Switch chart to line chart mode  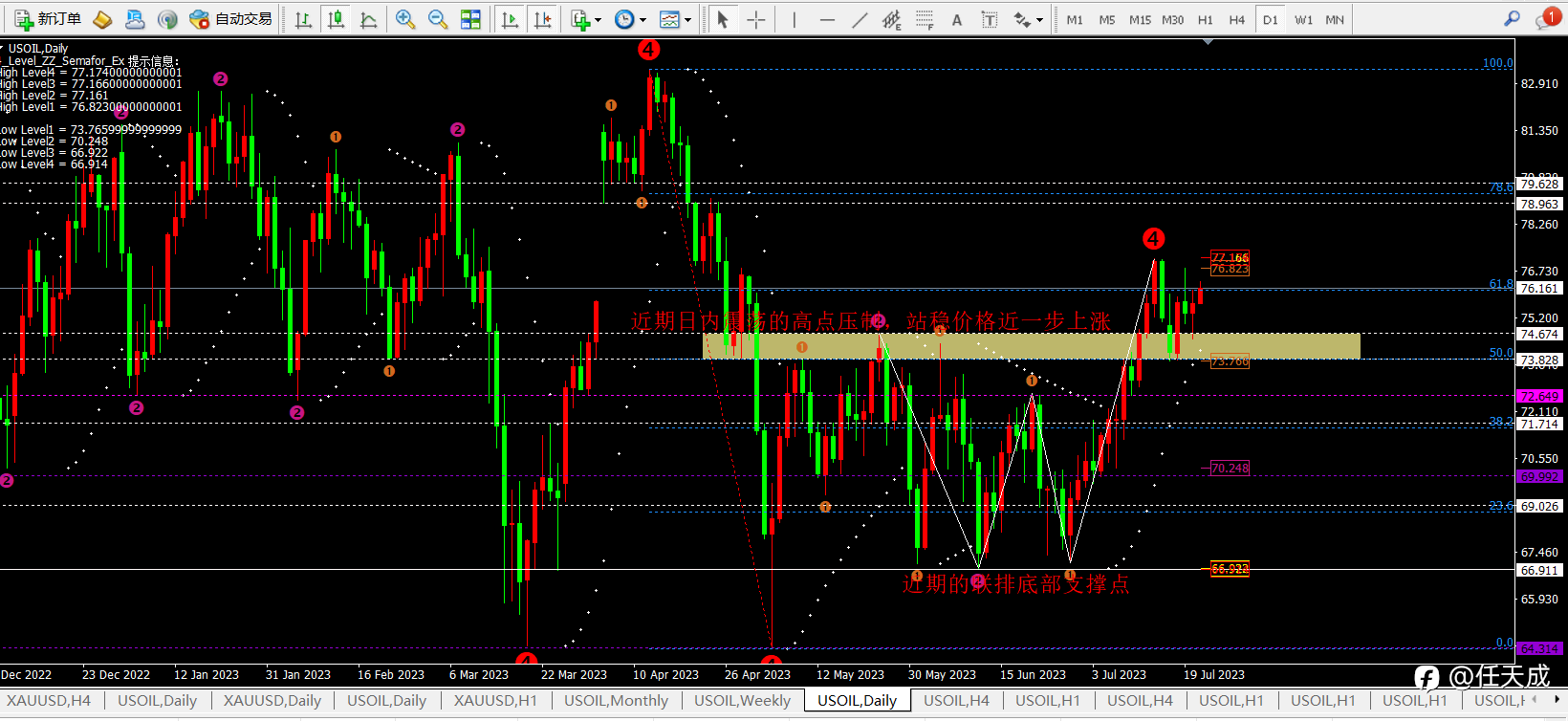point(368,19)
